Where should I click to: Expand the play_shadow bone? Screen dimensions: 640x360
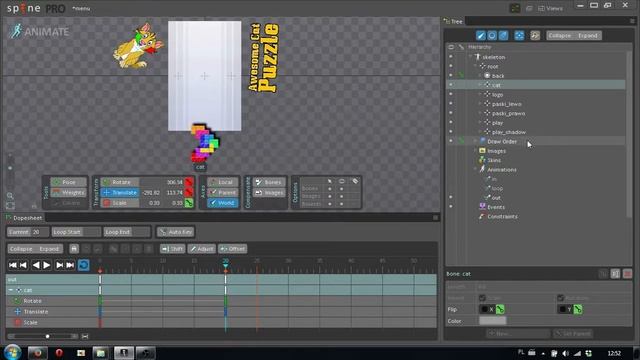pos(480,132)
